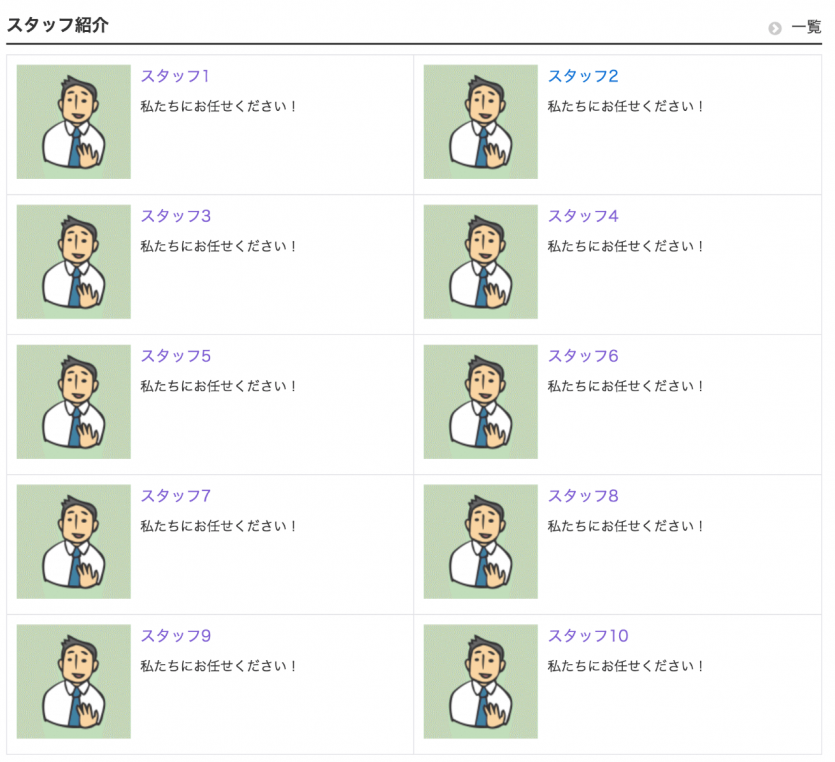Image resolution: width=835 pixels, height=762 pixels.
Task: Open the スタッフ9 profile link
Action: point(176,636)
